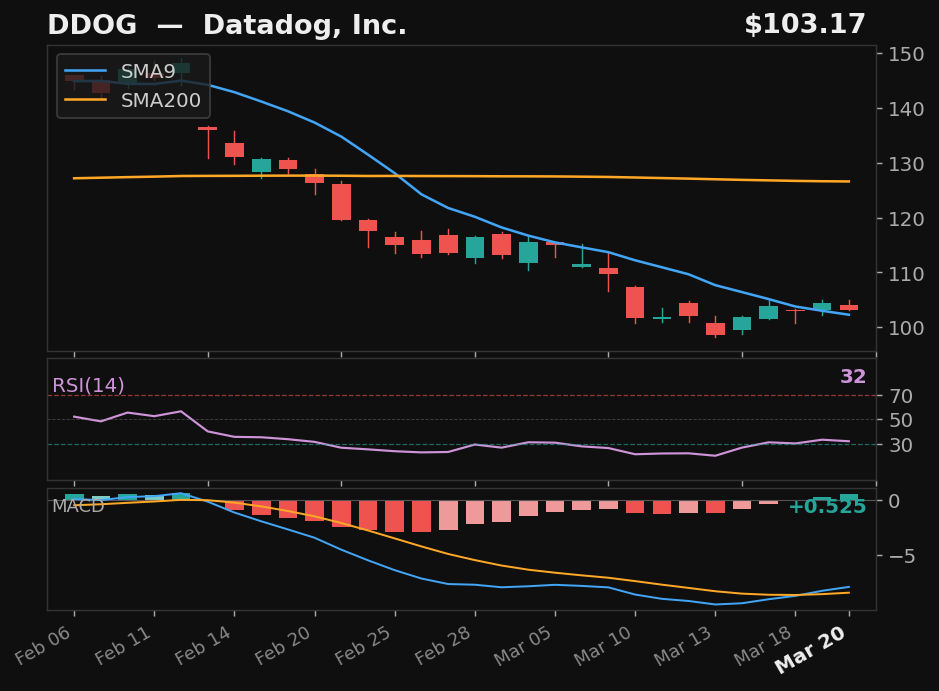Viewport: 939px width, 691px height.
Task: Click the 120 price axis label
Action: pos(906,219)
